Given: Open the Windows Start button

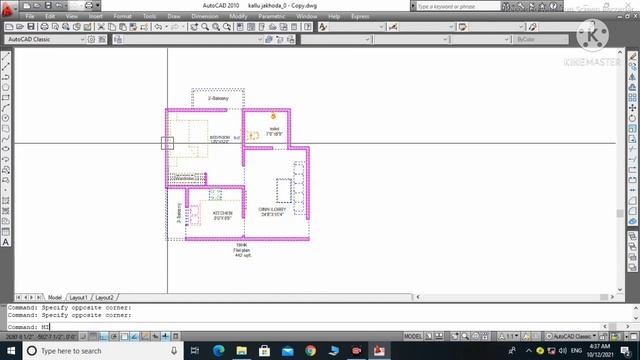Looking at the screenshot, I should click(x=11, y=351).
